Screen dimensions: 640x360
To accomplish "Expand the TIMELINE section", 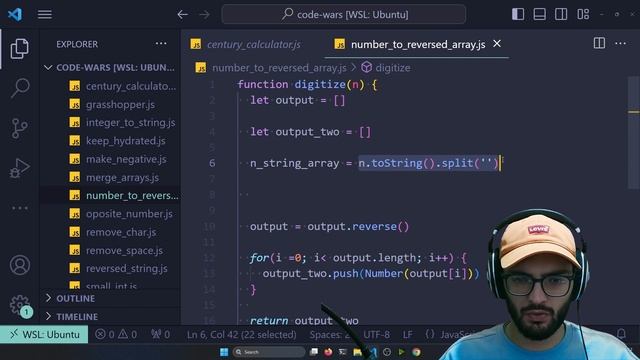I will (x=110, y=316).
